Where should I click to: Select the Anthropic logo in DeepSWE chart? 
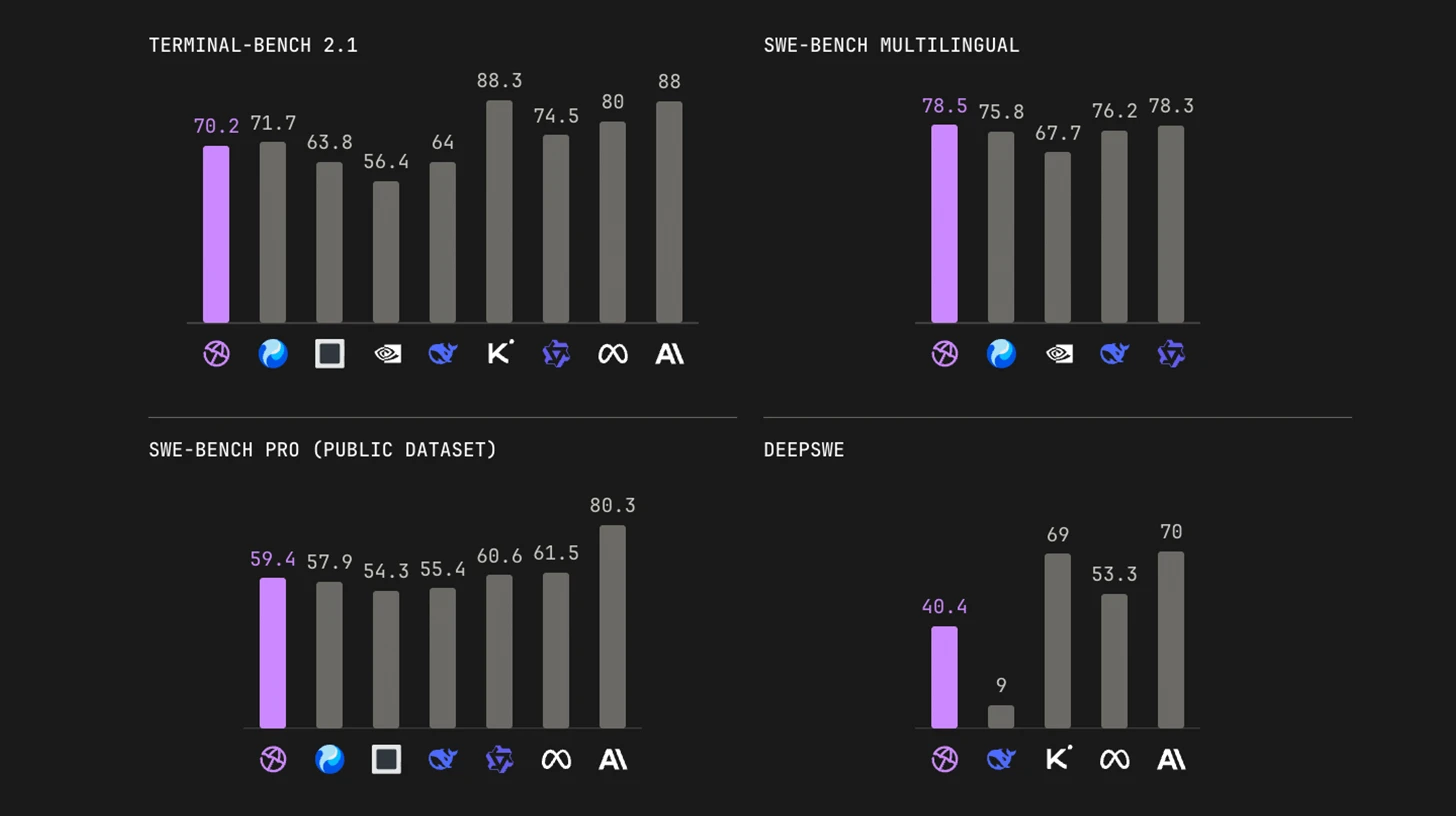click(1171, 760)
